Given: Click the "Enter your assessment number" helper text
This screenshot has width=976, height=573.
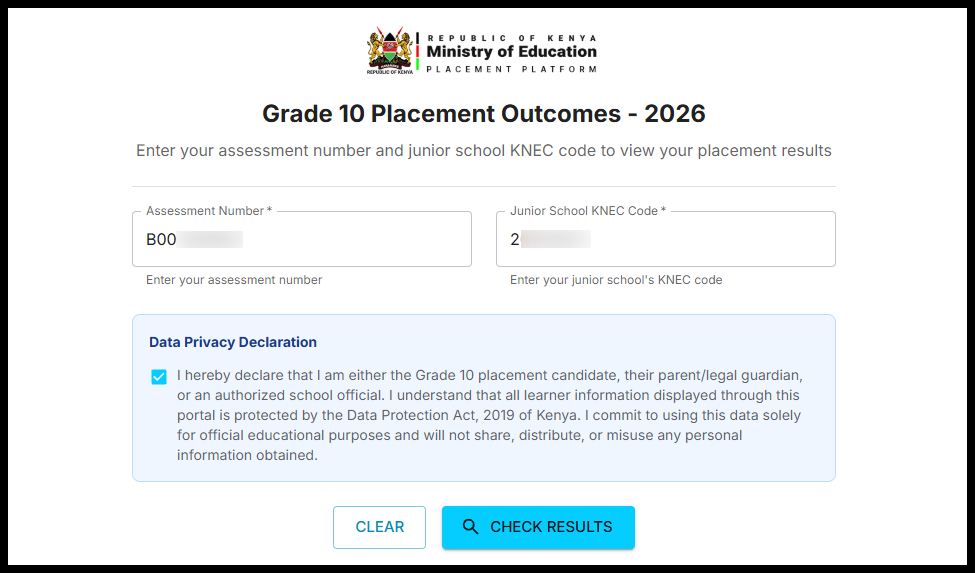Looking at the screenshot, I should [234, 280].
